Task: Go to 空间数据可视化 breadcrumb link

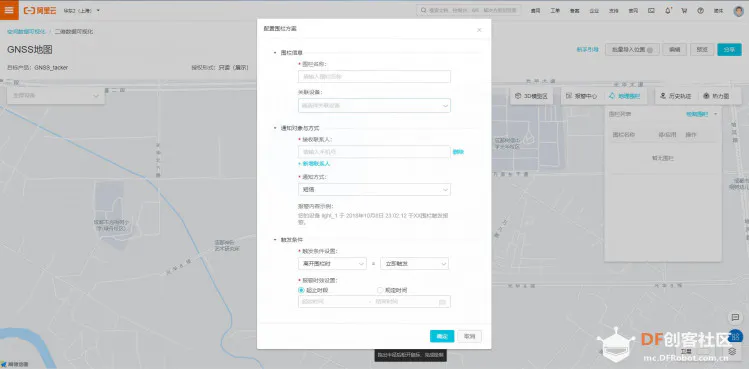Action: click(x=26, y=32)
